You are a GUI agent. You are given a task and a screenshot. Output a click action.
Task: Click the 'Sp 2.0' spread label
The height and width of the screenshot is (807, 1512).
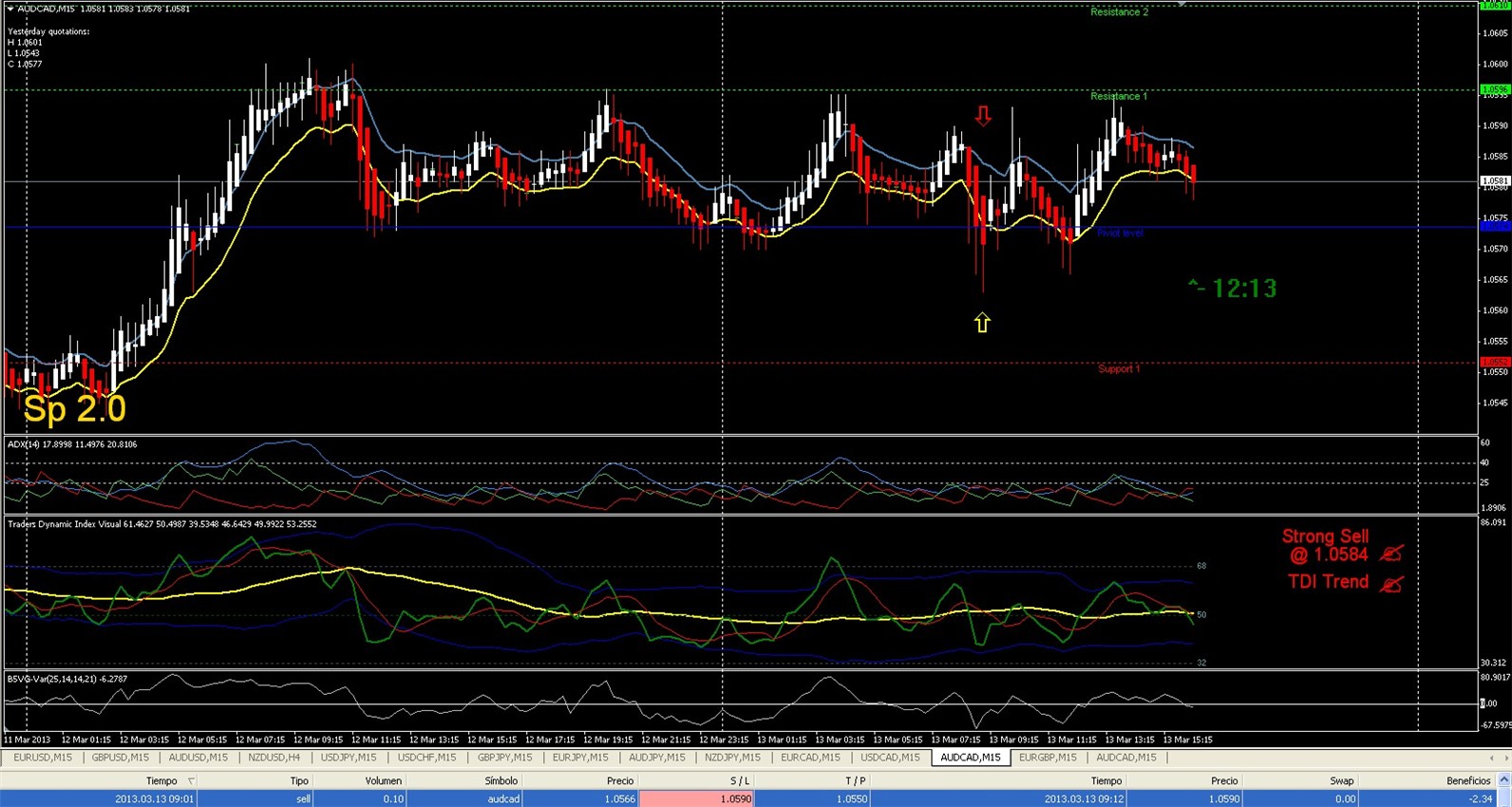[x=74, y=408]
